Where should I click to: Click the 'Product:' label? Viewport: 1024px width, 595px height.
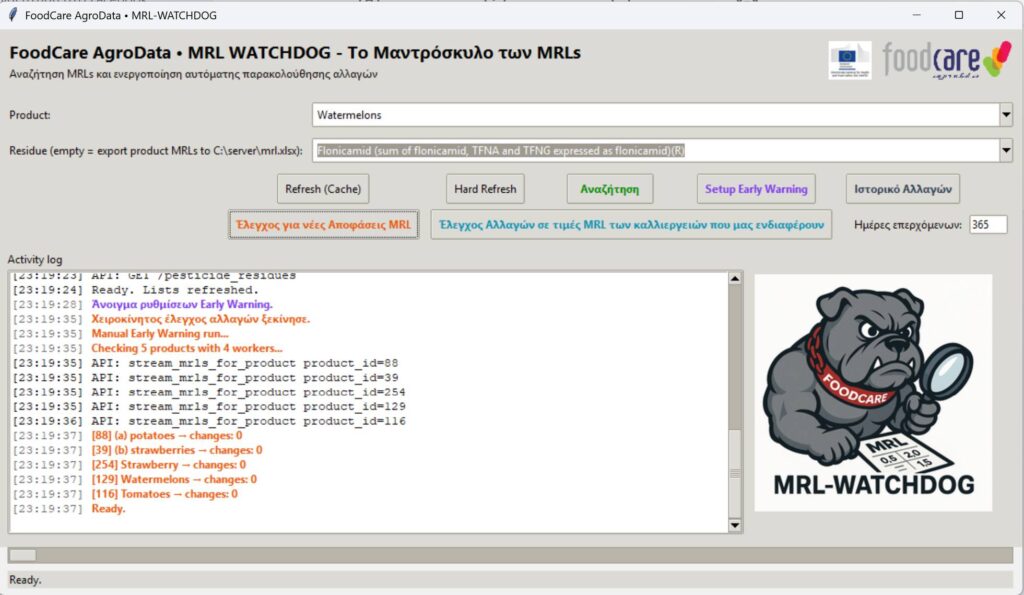(29, 115)
